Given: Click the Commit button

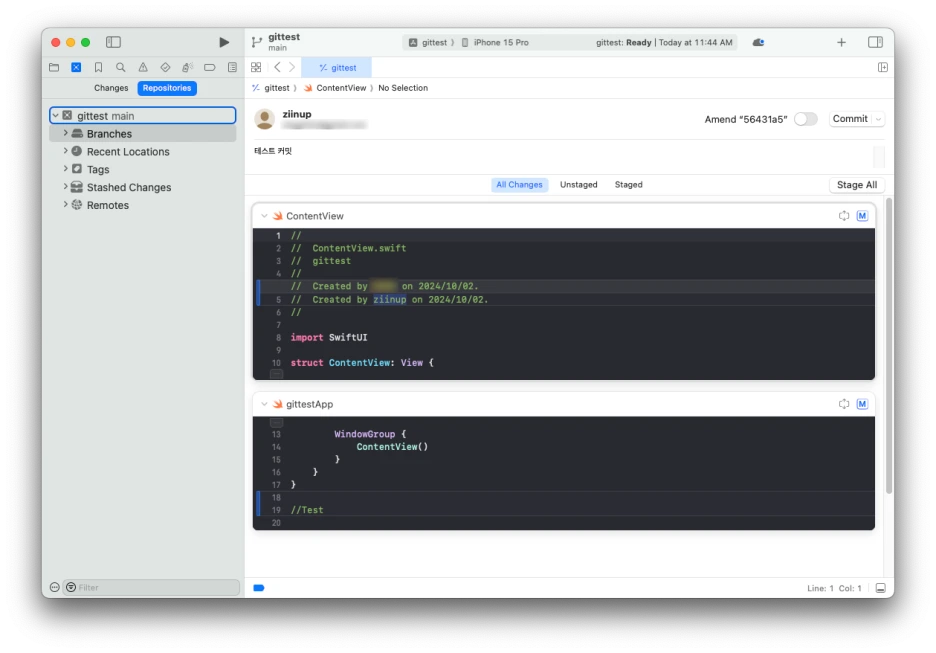Looking at the screenshot, I should click(850, 119).
